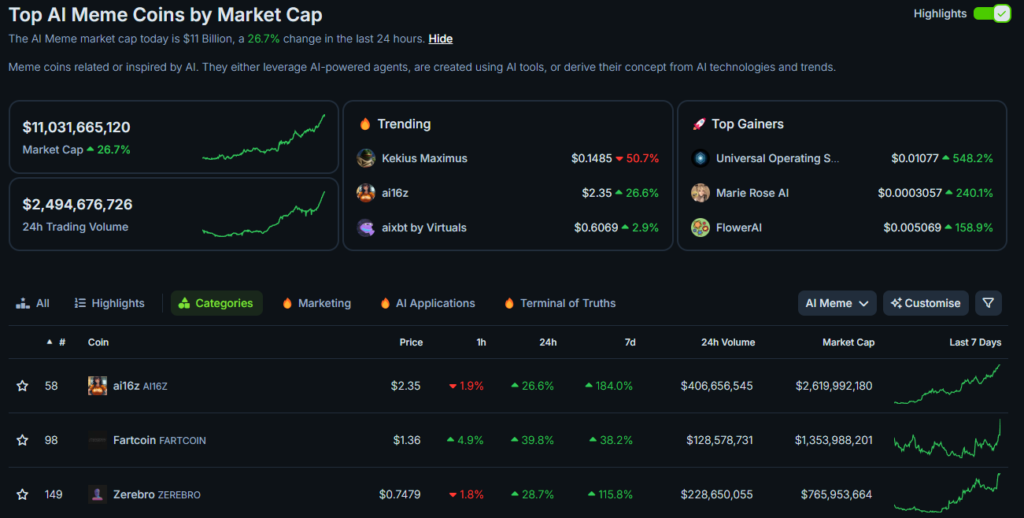Click the aixbt by Virtuals icon

366,228
